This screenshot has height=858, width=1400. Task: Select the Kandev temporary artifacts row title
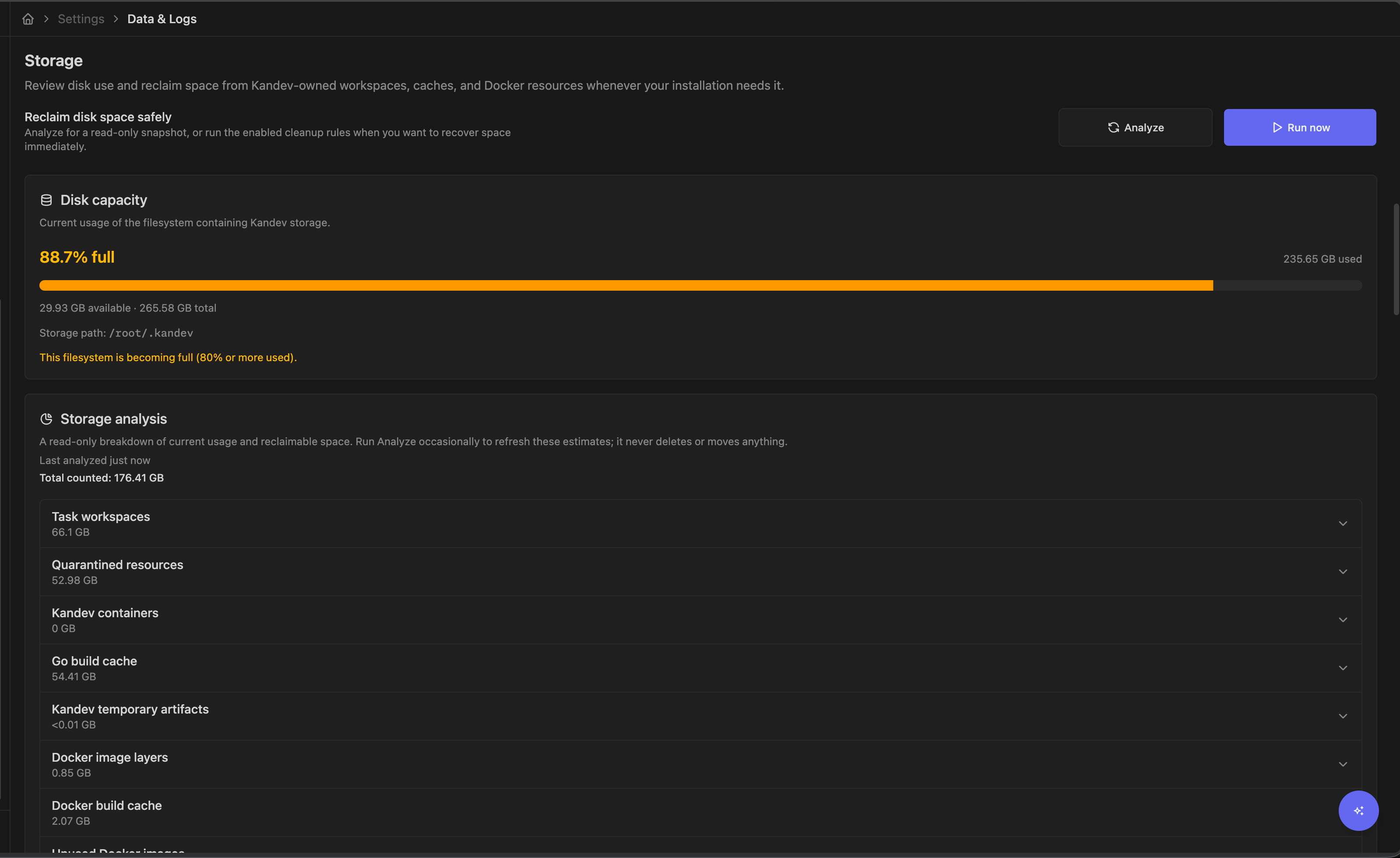130,709
